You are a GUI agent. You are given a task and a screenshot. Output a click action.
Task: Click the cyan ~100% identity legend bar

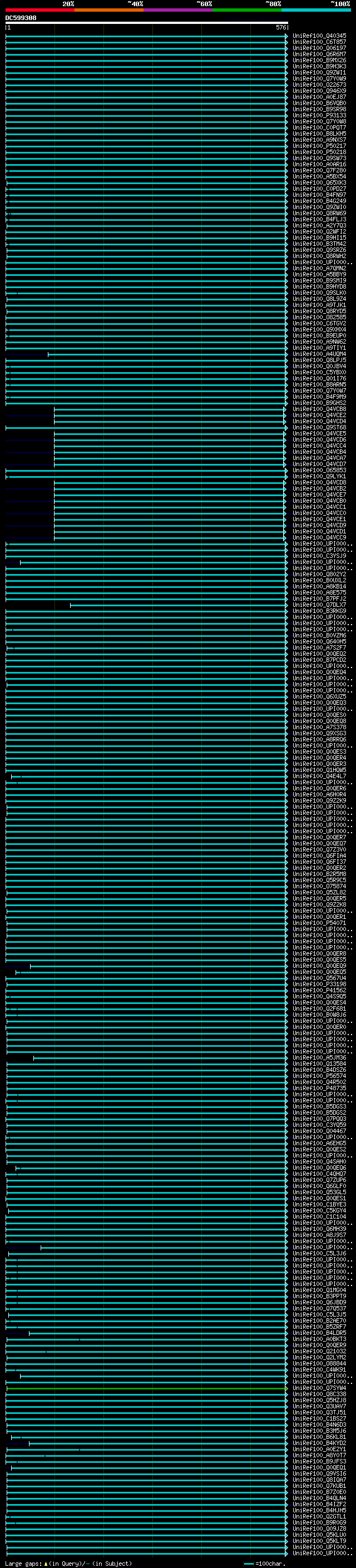tap(317, 10)
